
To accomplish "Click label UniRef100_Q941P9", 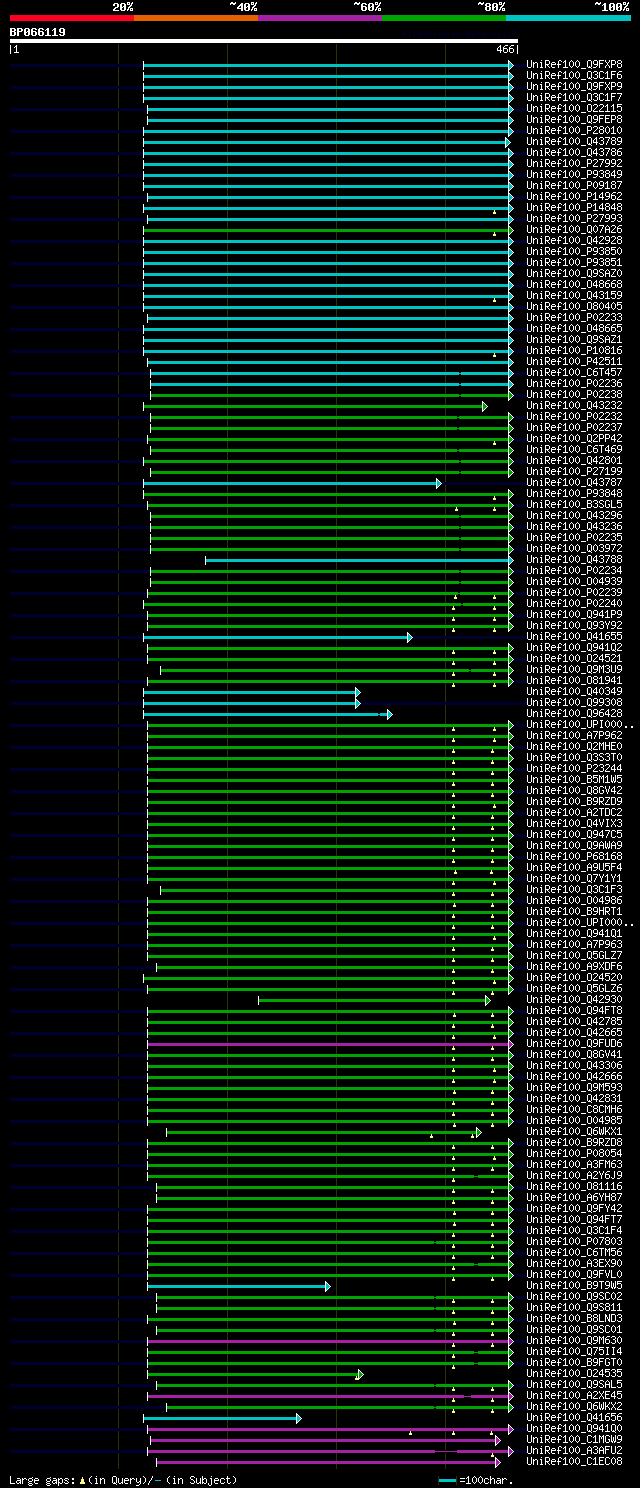I will tap(574, 615).
